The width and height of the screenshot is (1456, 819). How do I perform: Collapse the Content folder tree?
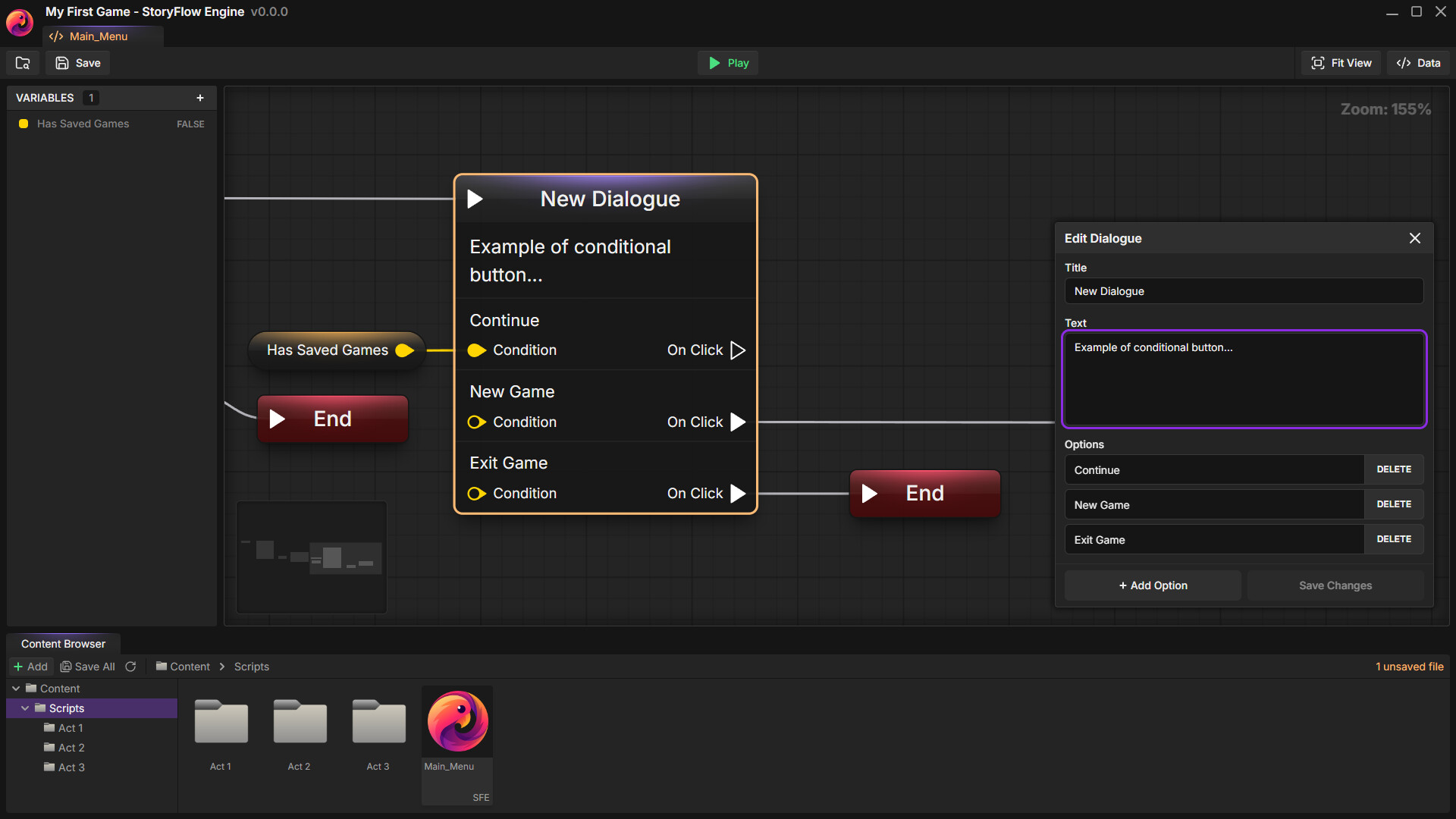coord(16,688)
